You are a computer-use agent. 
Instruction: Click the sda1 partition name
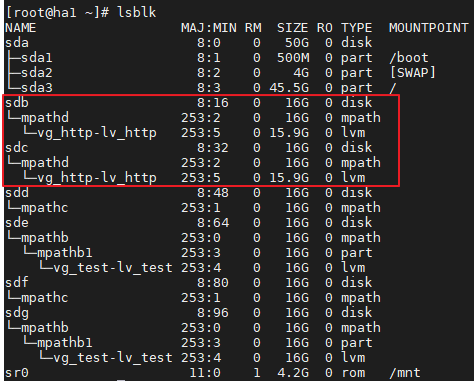coord(37,58)
